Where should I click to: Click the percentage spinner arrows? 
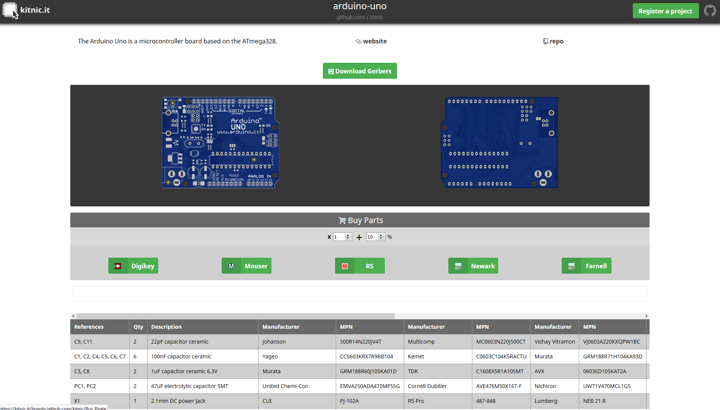(x=381, y=237)
